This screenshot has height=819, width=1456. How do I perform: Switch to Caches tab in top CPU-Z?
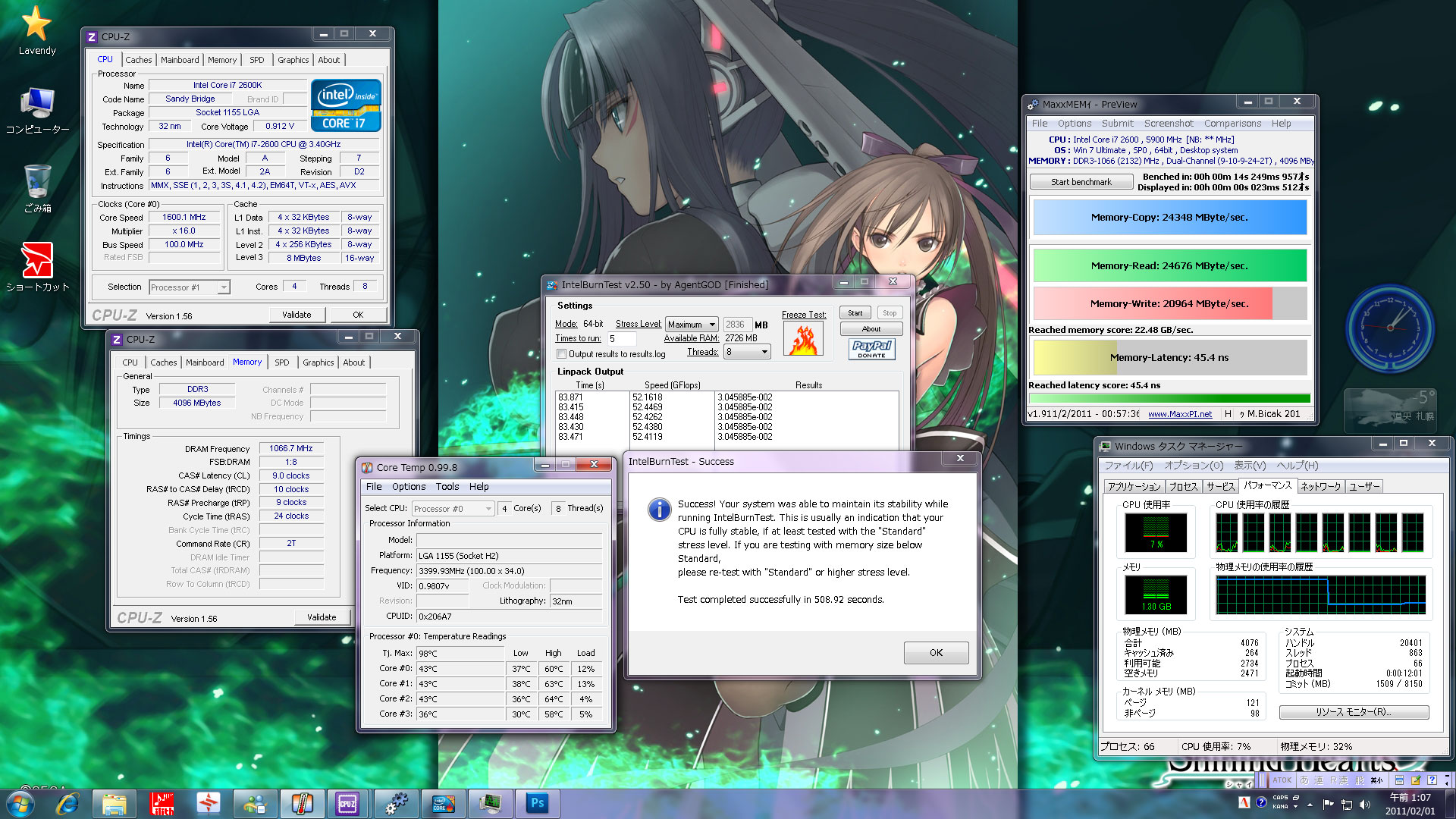(x=139, y=60)
